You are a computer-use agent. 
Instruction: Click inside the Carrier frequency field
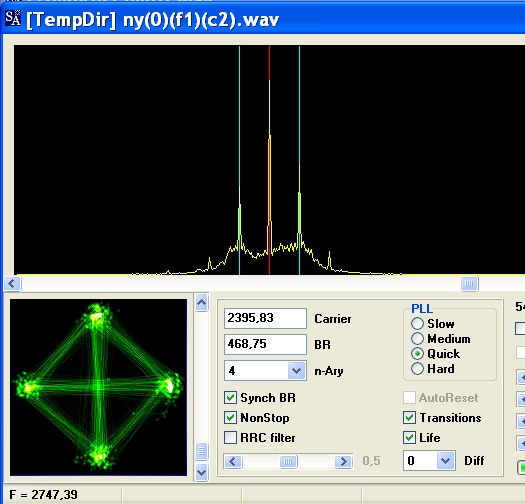tap(265, 318)
